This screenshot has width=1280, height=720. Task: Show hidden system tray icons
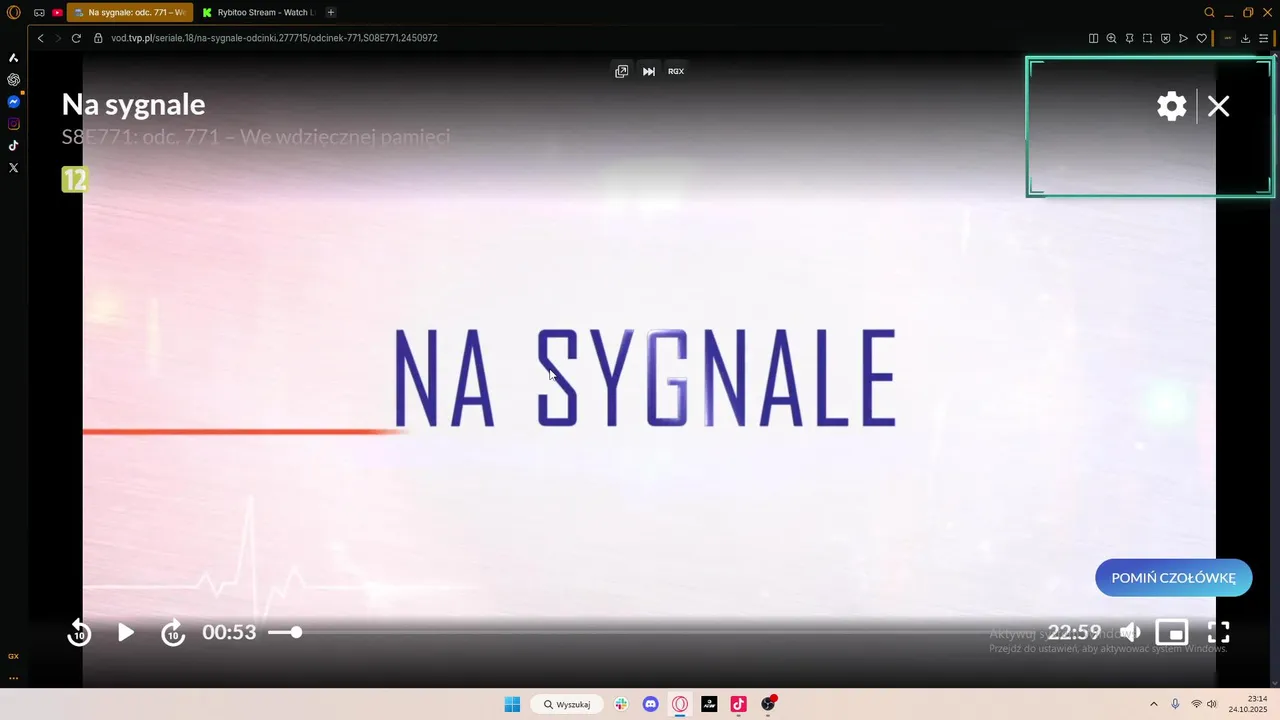(x=1154, y=704)
